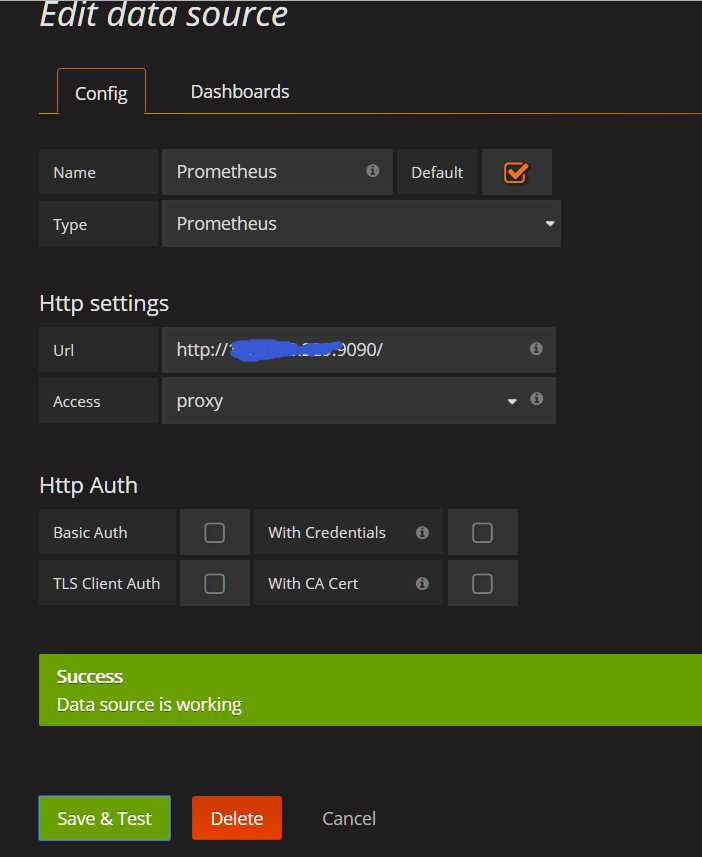Show info icon next to With Credentials

(422, 532)
